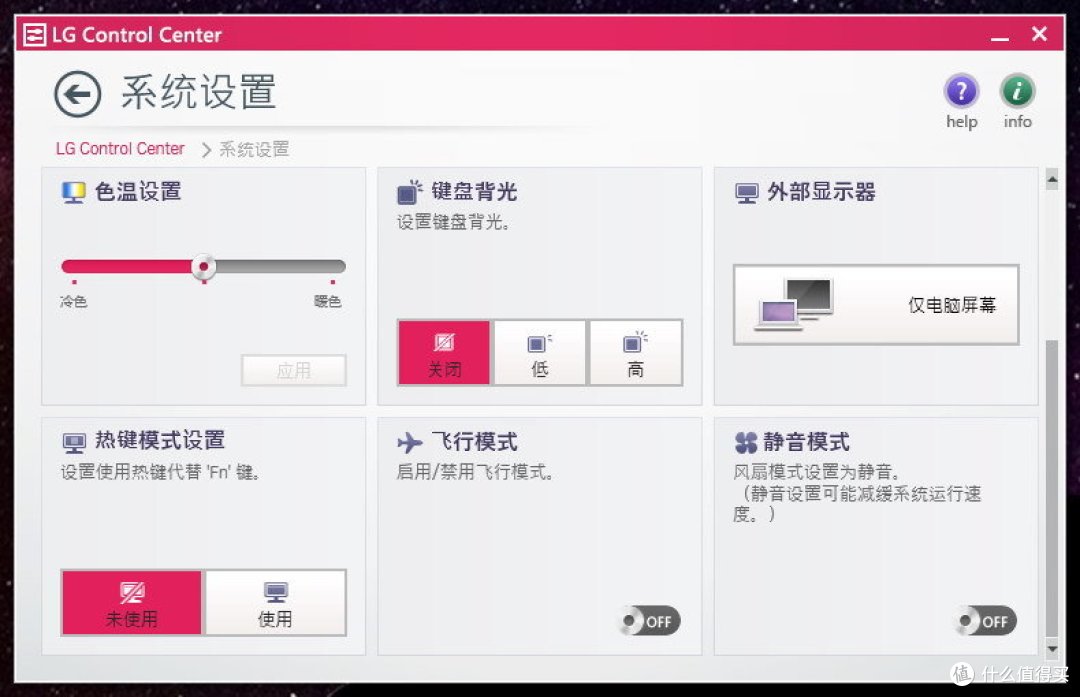Click LG Control Center breadcrumb link
This screenshot has height=697, width=1080.
pyautogui.click(x=120, y=149)
